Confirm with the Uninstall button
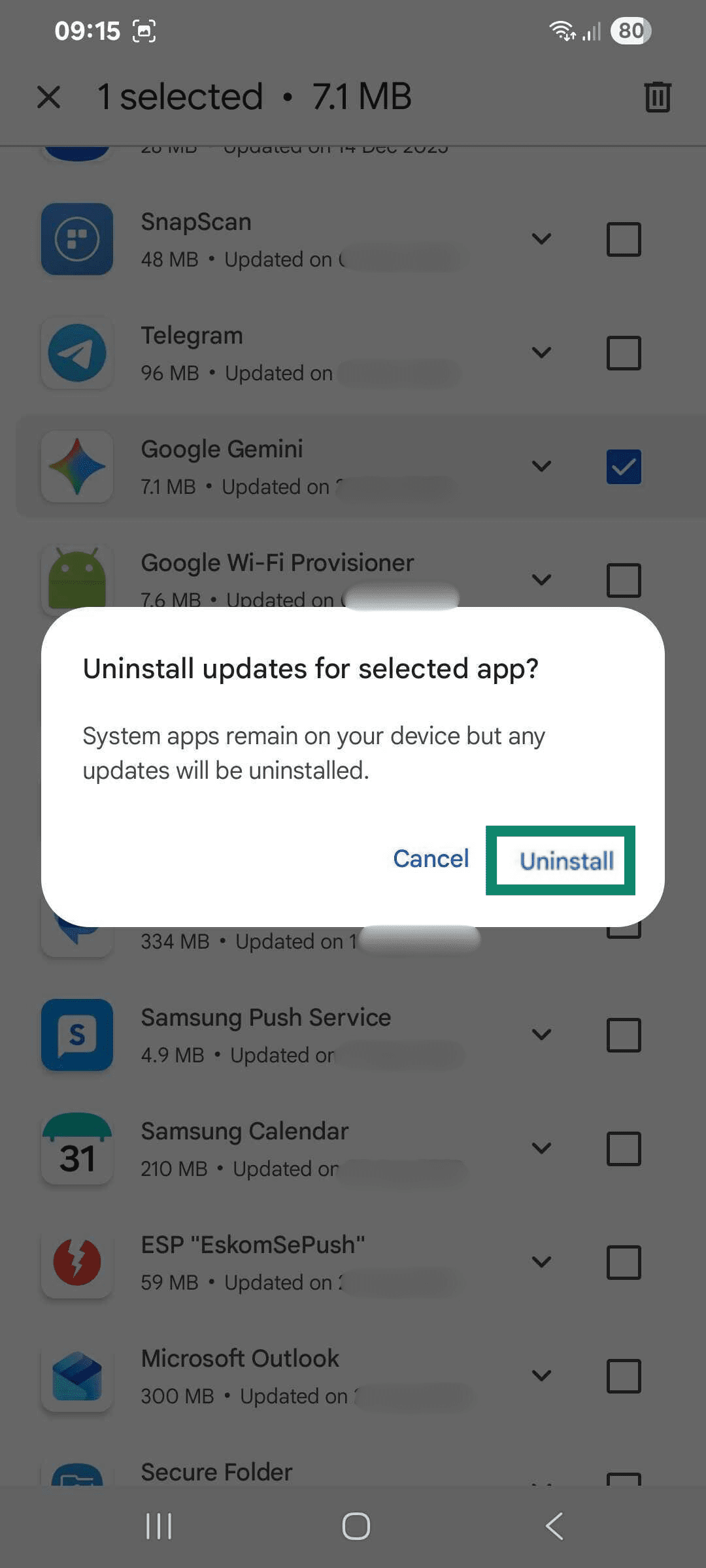 [567, 860]
